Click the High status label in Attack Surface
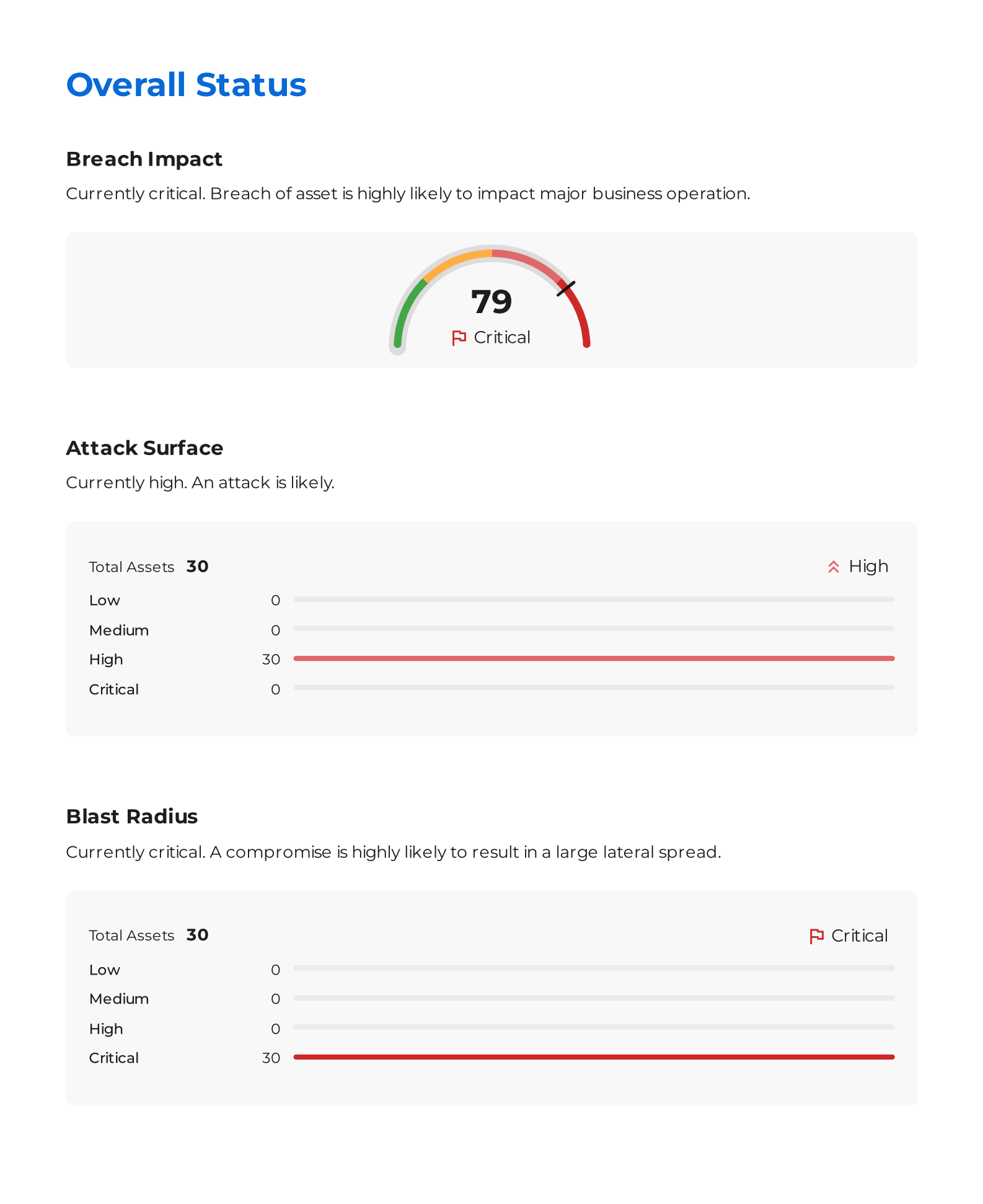 click(868, 567)
